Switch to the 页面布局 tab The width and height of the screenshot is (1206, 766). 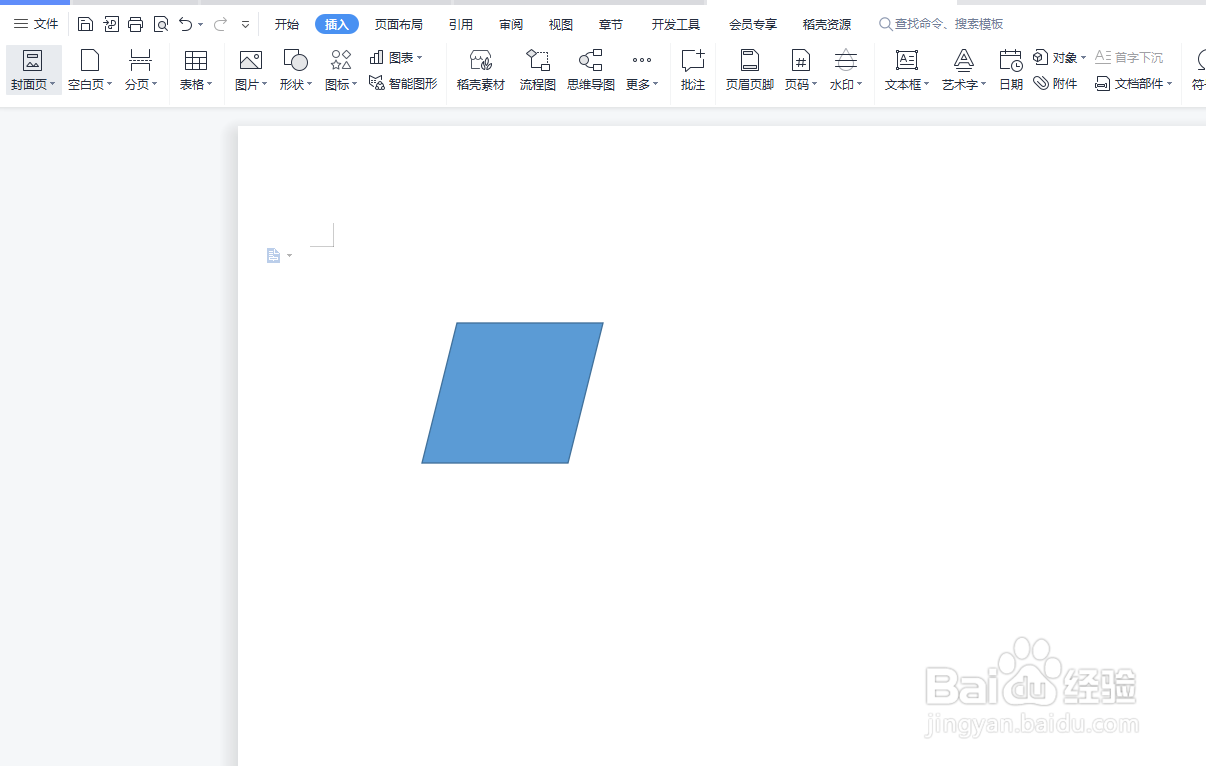(399, 24)
